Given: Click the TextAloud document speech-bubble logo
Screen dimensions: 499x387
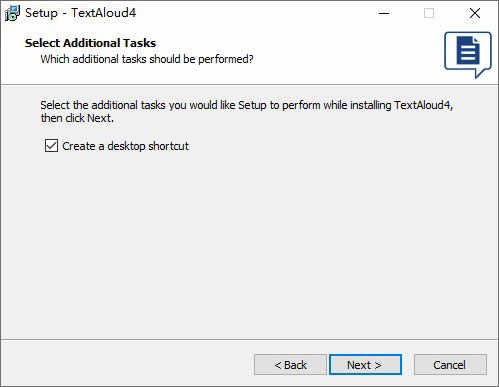Looking at the screenshot, I should tap(468, 55).
